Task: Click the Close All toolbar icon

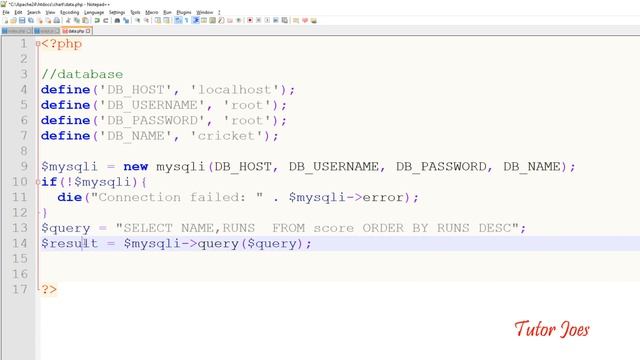Action: (x=48, y=20)
